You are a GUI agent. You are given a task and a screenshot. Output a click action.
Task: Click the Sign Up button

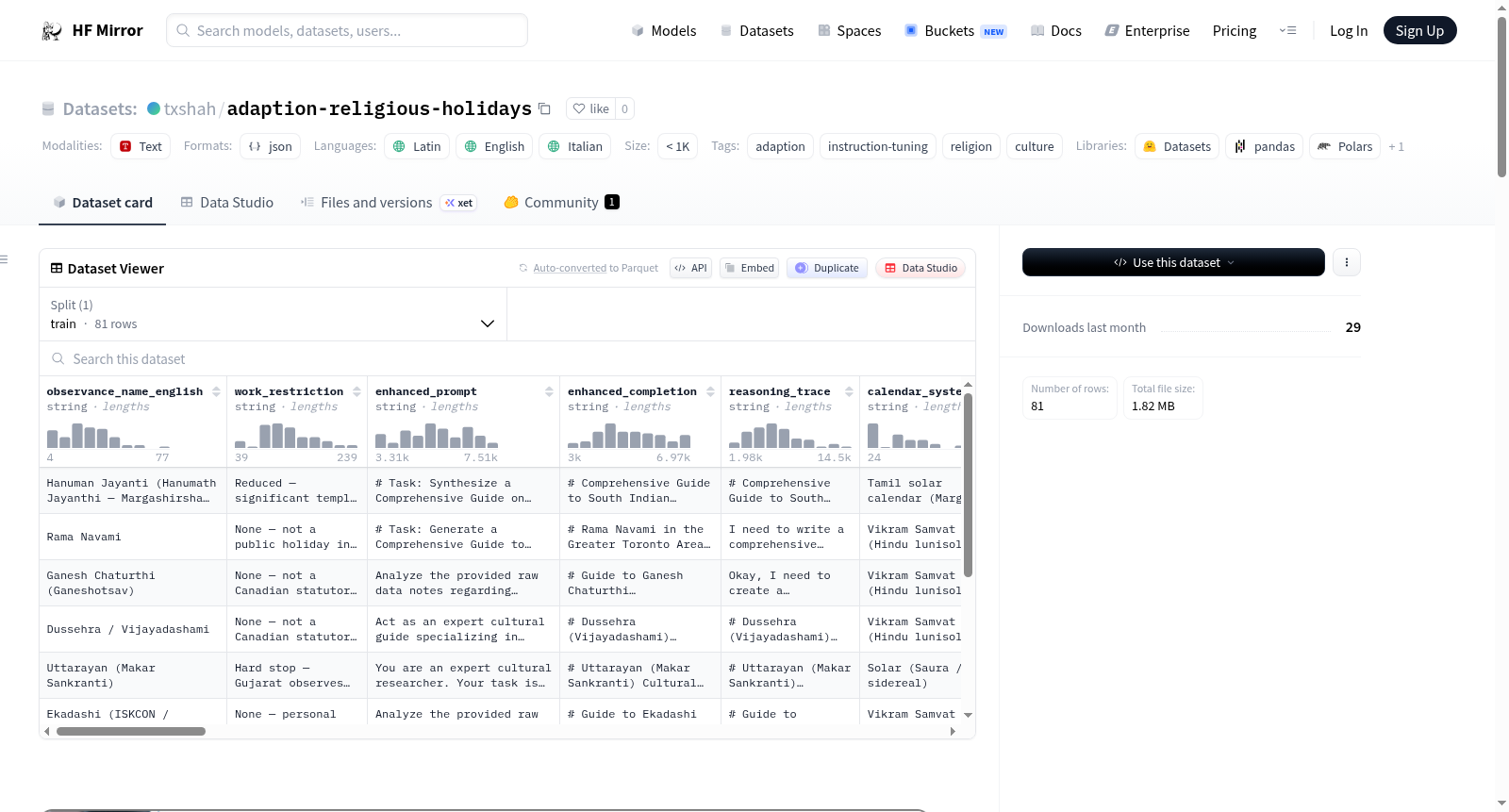tap(1419, 30)
